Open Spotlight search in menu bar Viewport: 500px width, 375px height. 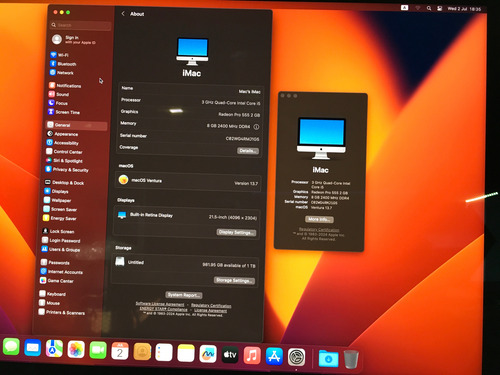[x=429, y=8]
